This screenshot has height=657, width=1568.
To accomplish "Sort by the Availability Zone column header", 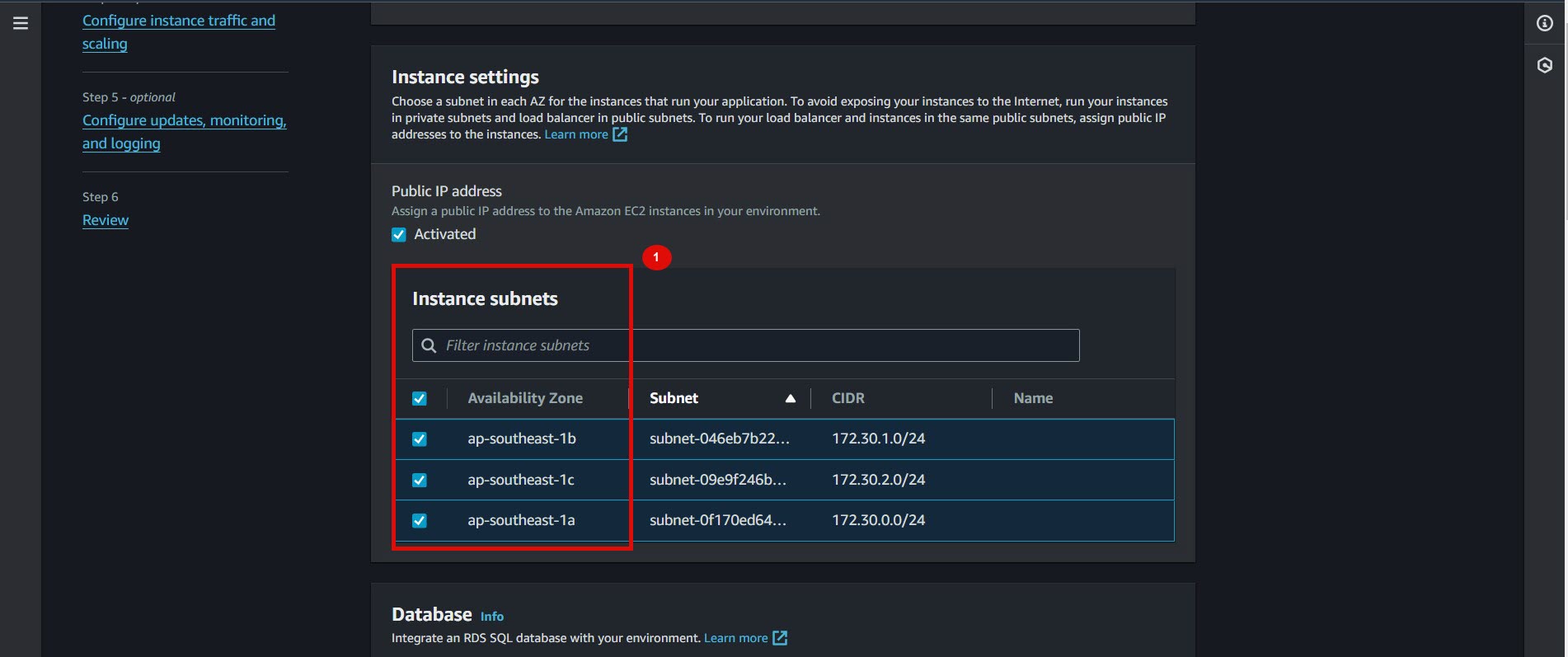I will click(x=525, y=398).
